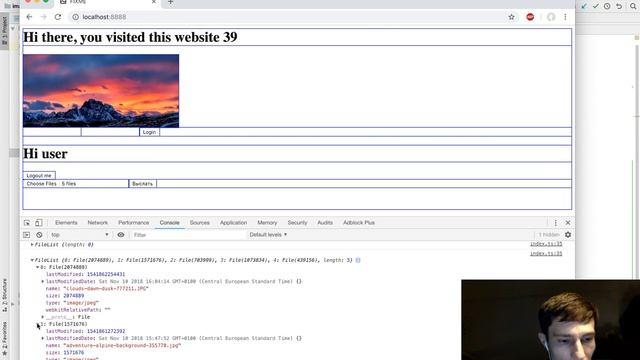Click the second login text field
The height and width of the screenshot is (360, 640).
[110, 132]
